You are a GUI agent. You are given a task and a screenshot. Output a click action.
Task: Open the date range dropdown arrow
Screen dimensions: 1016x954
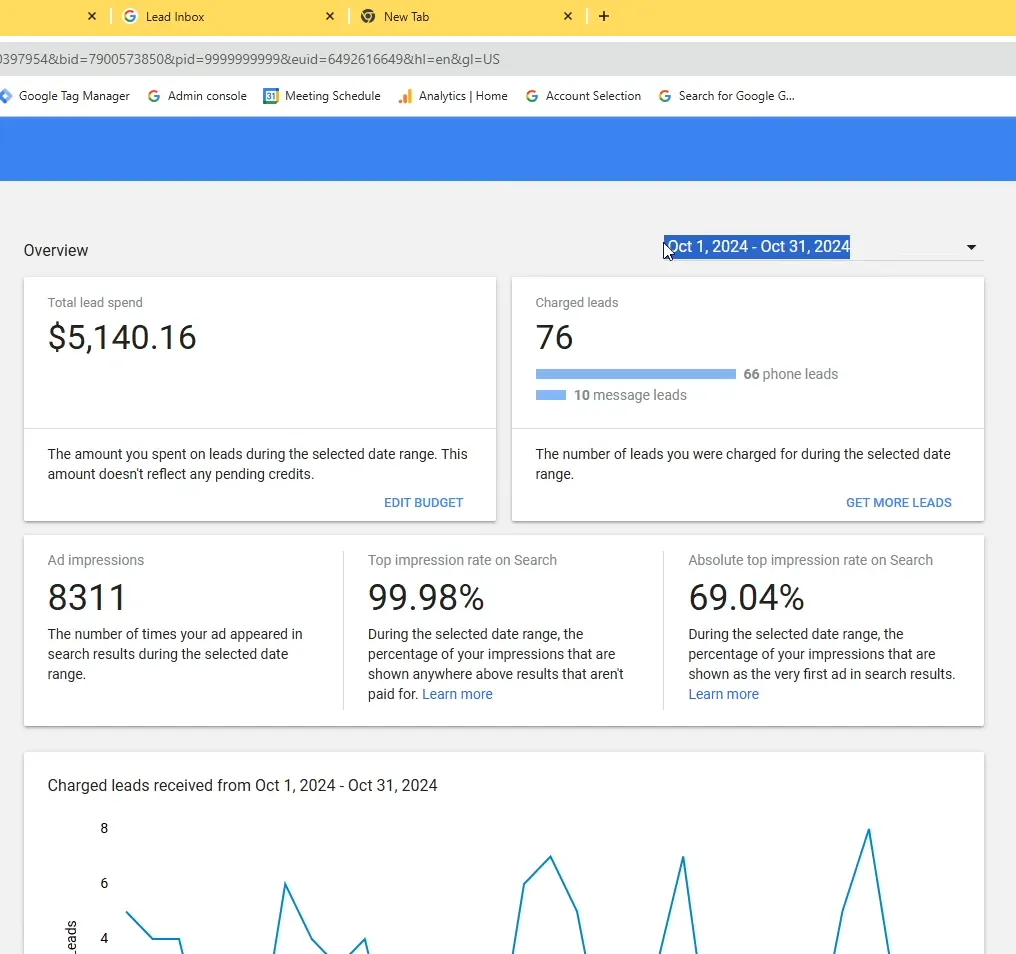tap(971, 247)
